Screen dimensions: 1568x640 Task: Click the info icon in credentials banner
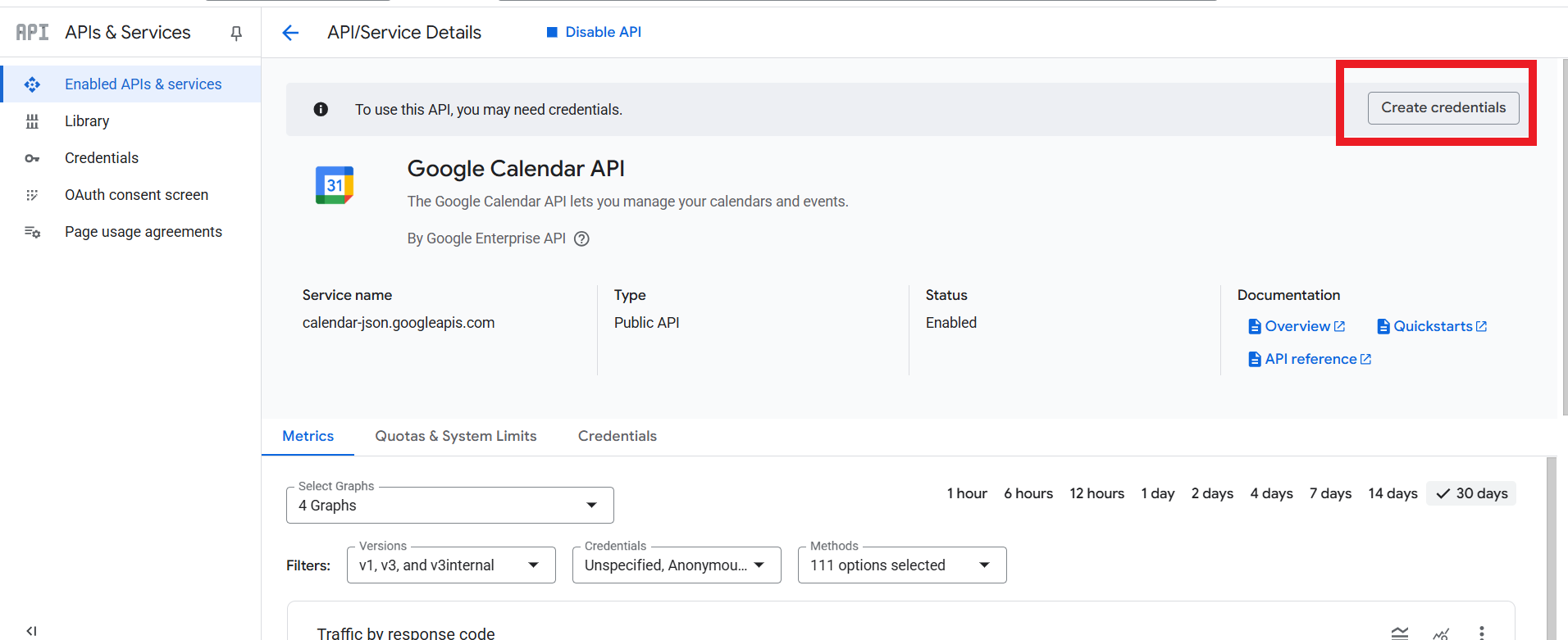point(321,109)
